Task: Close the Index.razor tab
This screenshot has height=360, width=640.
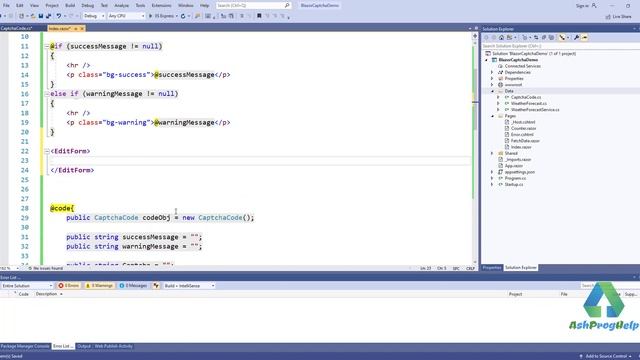Action: coord(82,29)
